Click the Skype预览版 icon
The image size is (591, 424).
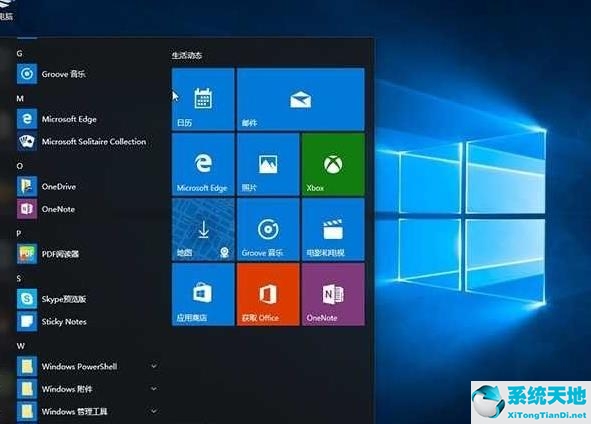point(27,299)
